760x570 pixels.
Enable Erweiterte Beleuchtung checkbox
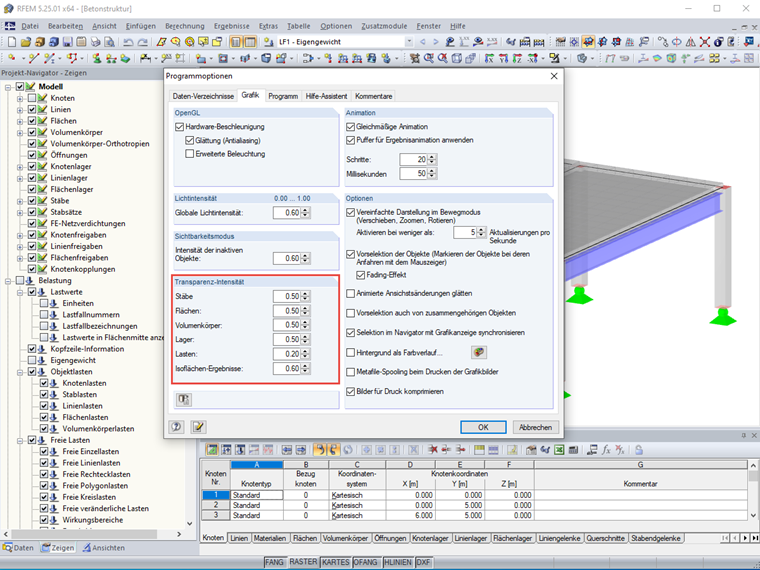pos(190,154)
